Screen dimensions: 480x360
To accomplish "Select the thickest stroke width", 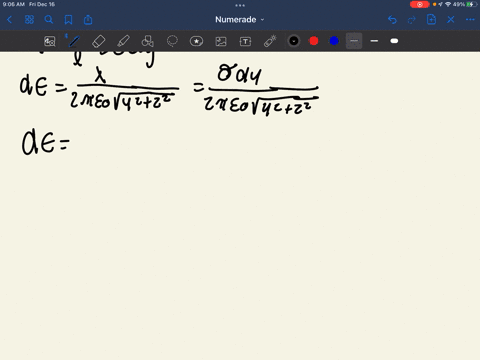I will click(394, 41).
